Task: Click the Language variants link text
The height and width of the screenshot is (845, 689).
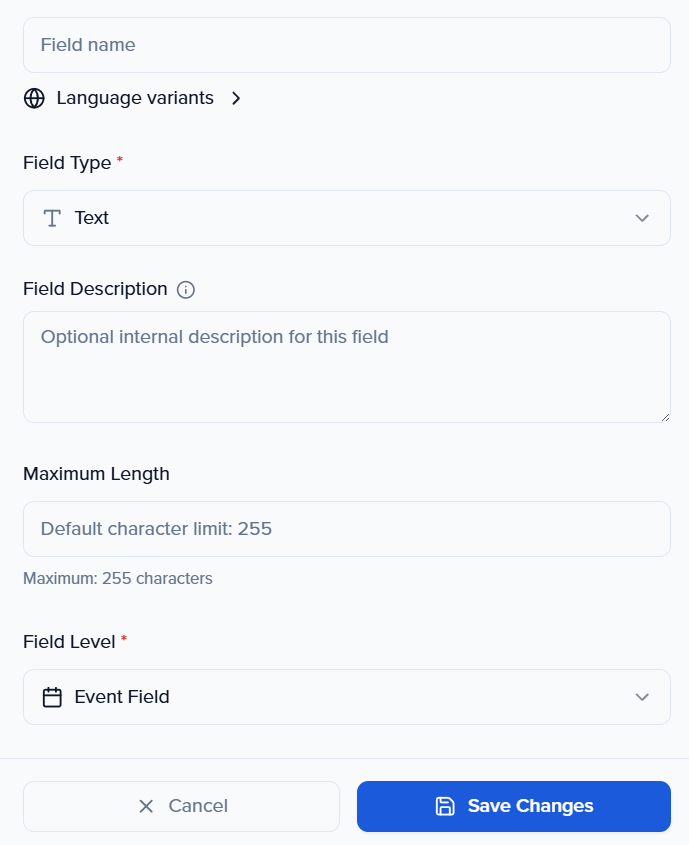Action: (135, 98)
